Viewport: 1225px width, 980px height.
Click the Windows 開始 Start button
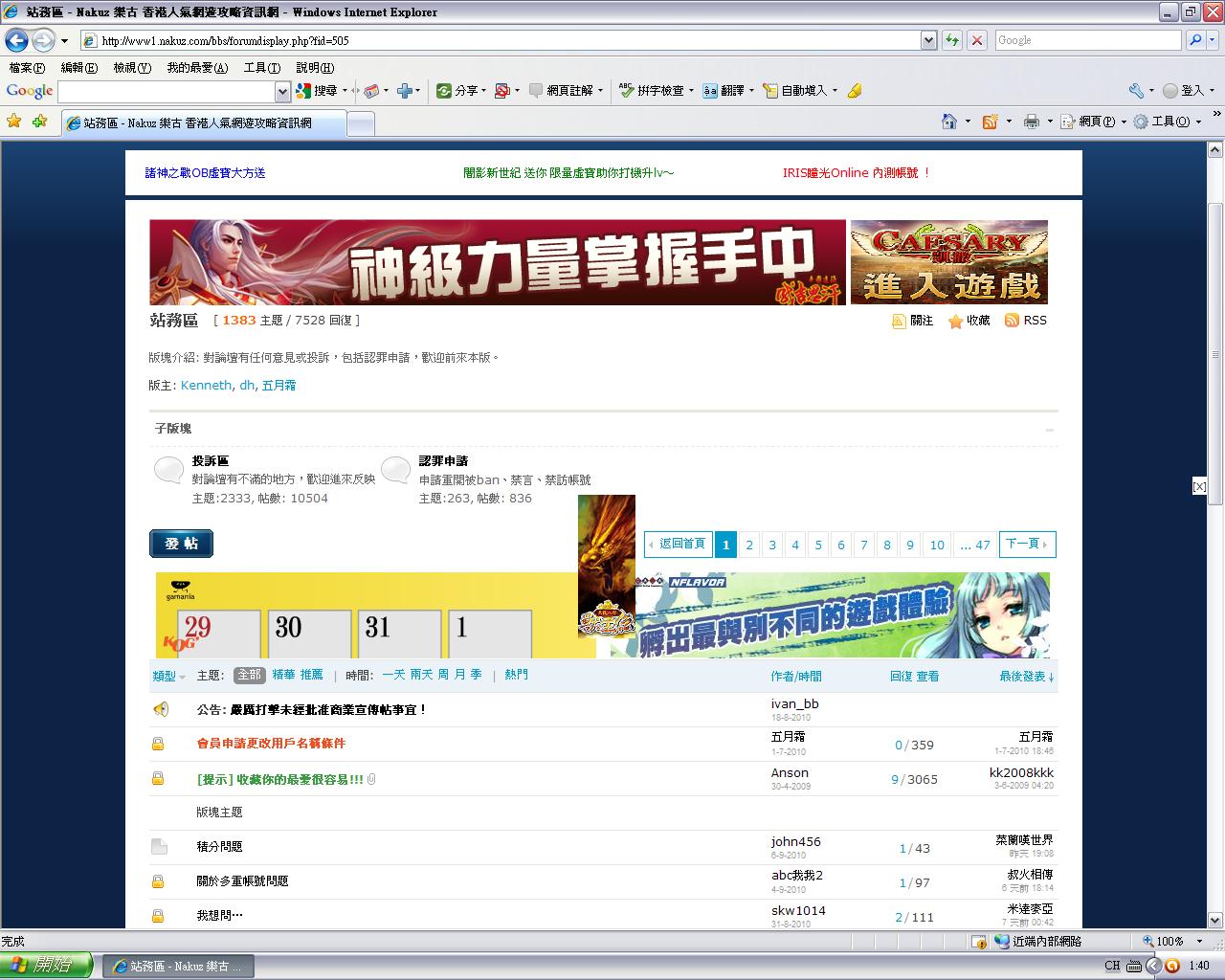[46, 966]
